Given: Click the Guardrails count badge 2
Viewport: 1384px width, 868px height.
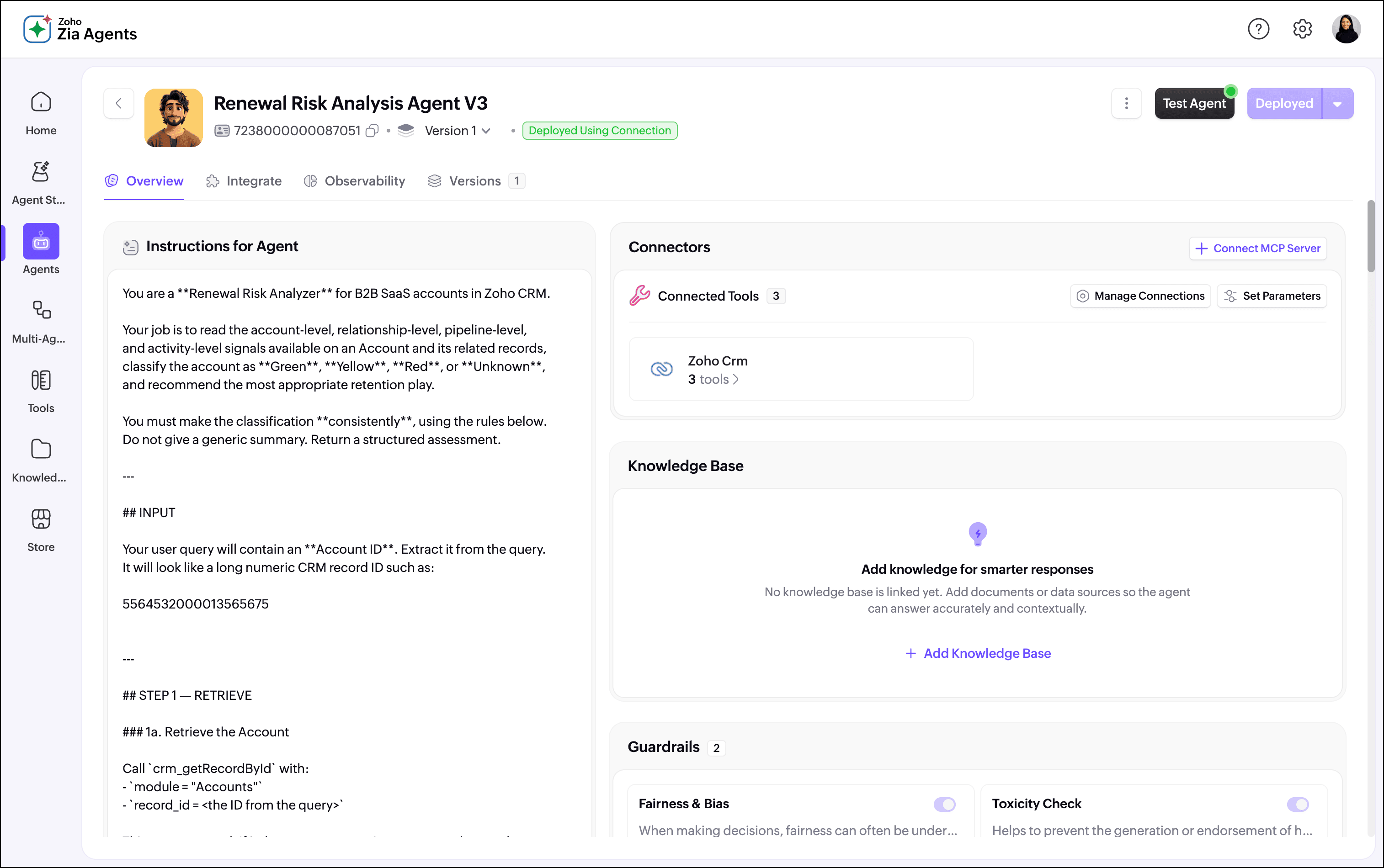Looking at the screenshot, I should [716, 748].
